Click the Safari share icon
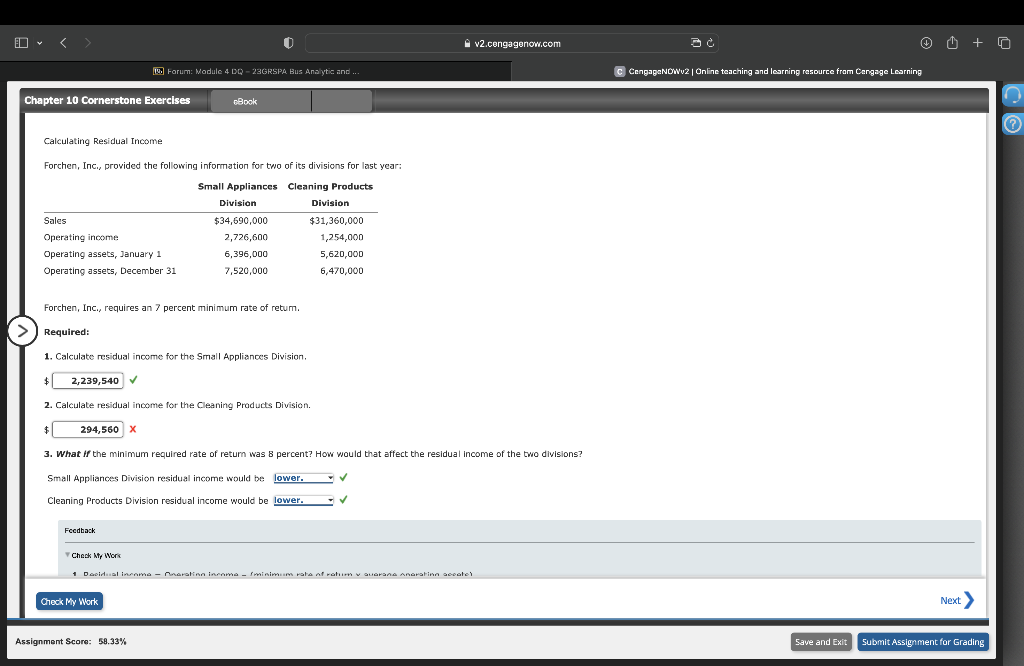 pos(950,43)
